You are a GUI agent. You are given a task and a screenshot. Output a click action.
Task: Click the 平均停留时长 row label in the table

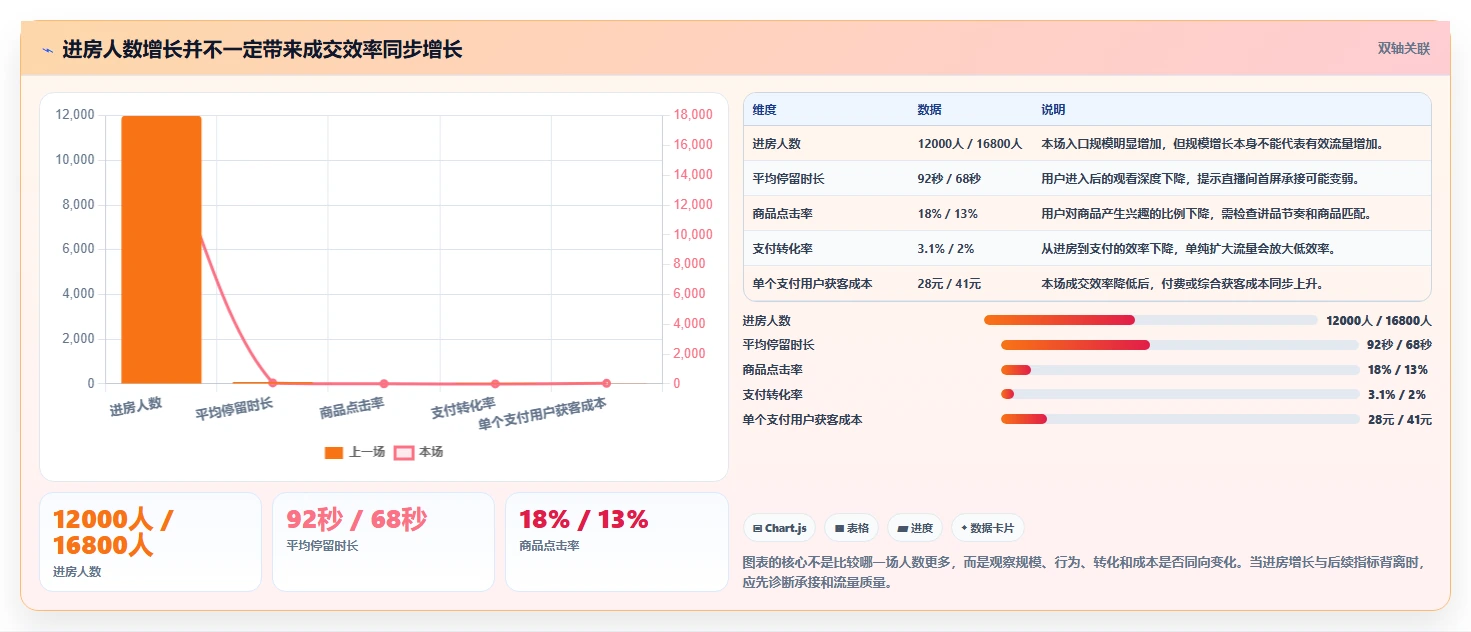click(789, 179)
